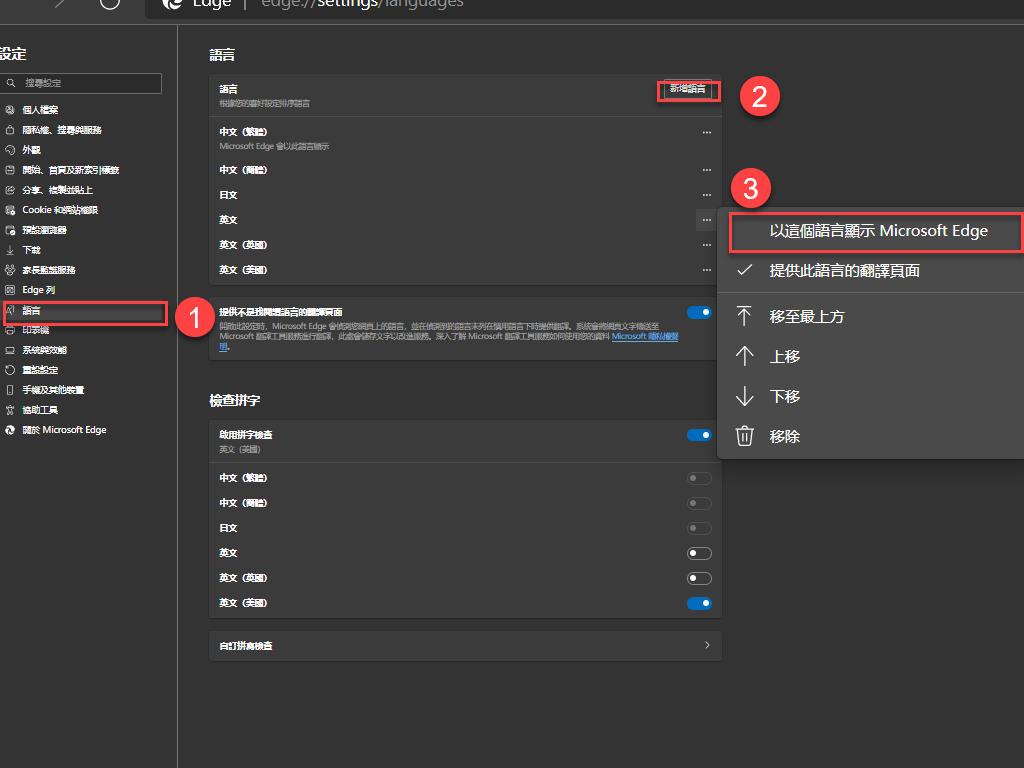Toggle 提供不是我閱讀語言的翻譯頁面 switch
This screenshot has width=1024, height=768.
[x=699, y=313]
